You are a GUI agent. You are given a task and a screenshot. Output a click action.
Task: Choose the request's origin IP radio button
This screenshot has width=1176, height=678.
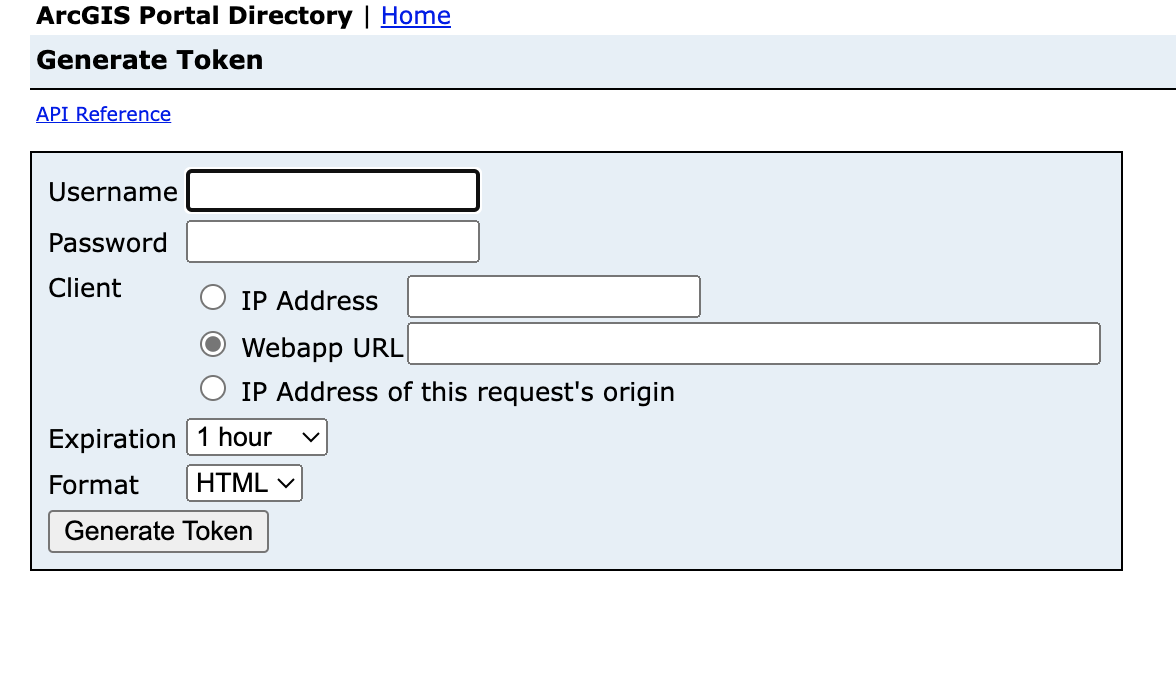[213, 388]
